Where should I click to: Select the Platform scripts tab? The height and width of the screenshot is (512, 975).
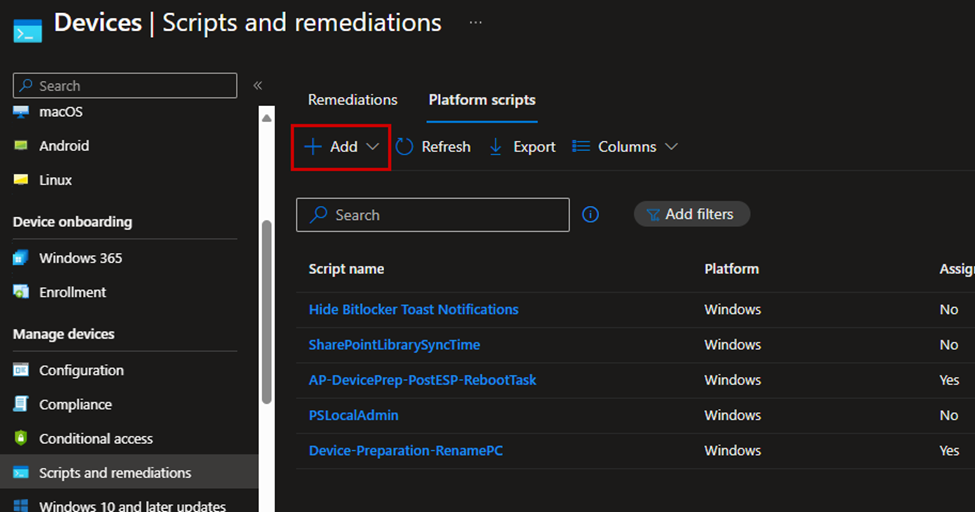[482, 100]
